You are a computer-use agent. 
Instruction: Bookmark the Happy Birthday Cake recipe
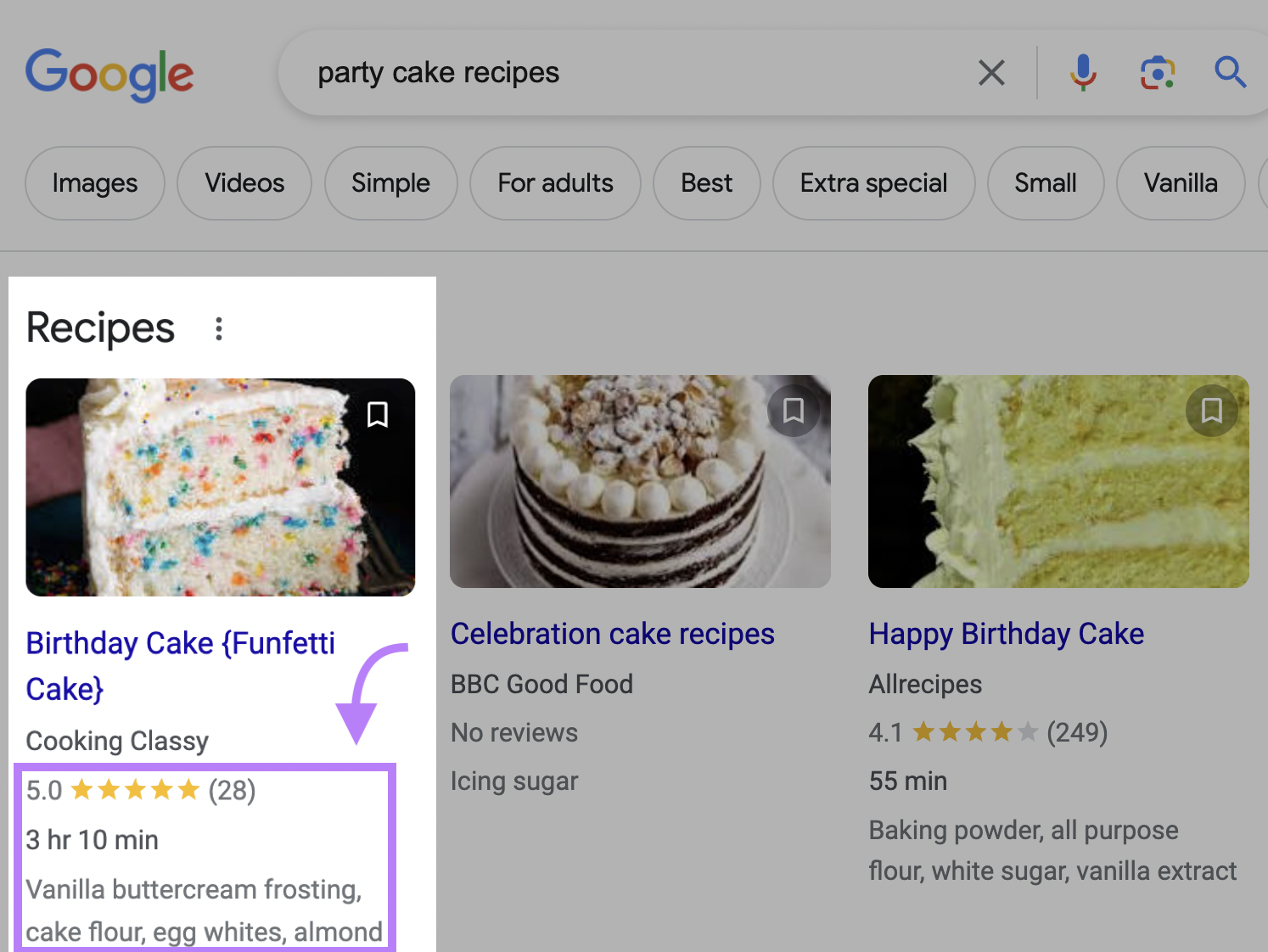[1212, 411]
